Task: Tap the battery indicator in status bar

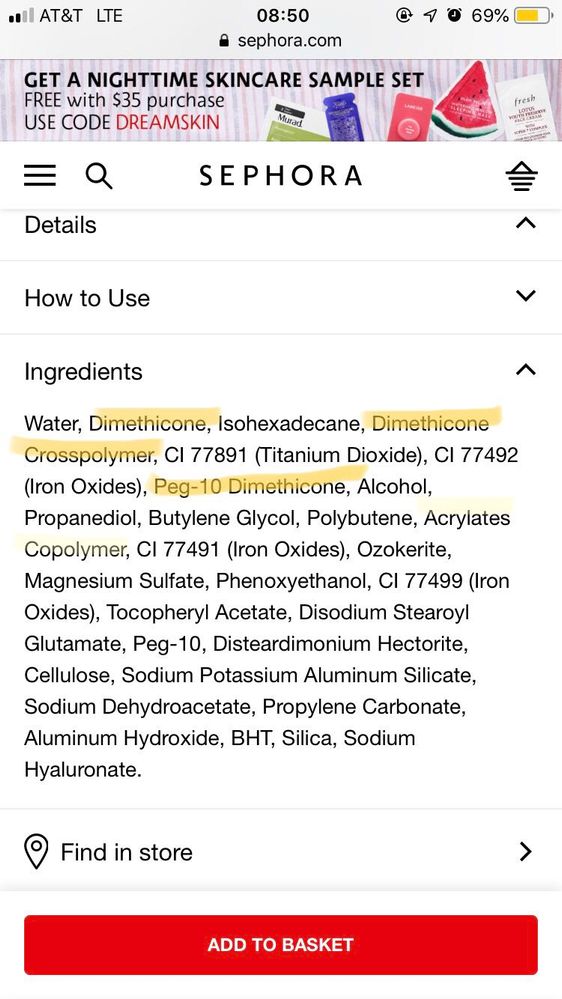Action: [x=533, y=15]
